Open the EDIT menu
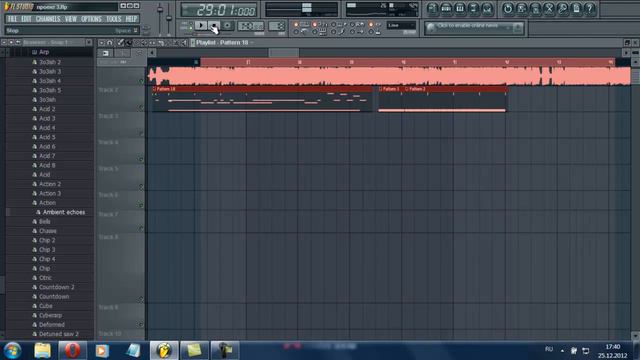640x360 pixels. click(27, 19)
